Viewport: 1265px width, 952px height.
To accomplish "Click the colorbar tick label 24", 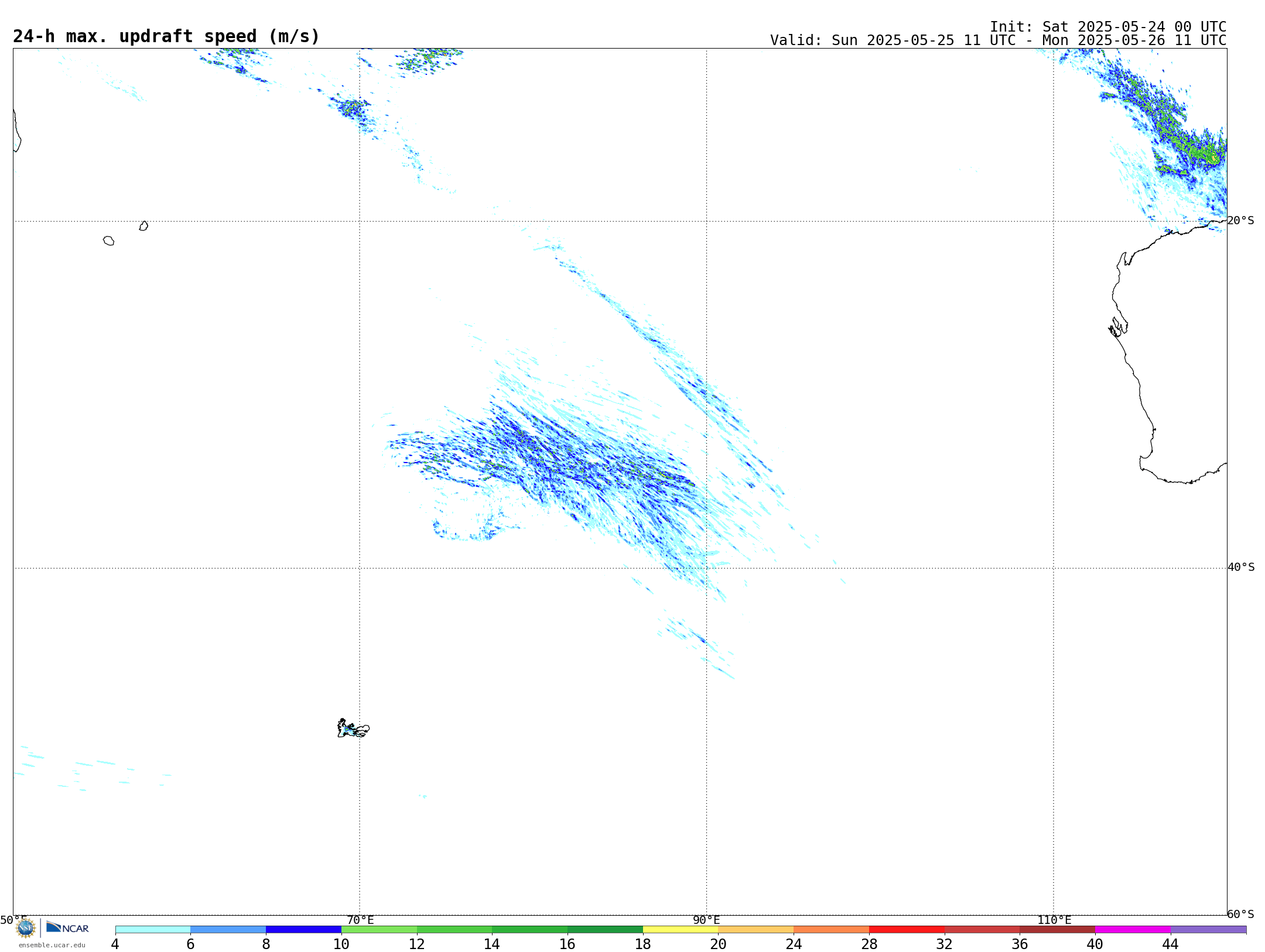I will click(794, 944).
